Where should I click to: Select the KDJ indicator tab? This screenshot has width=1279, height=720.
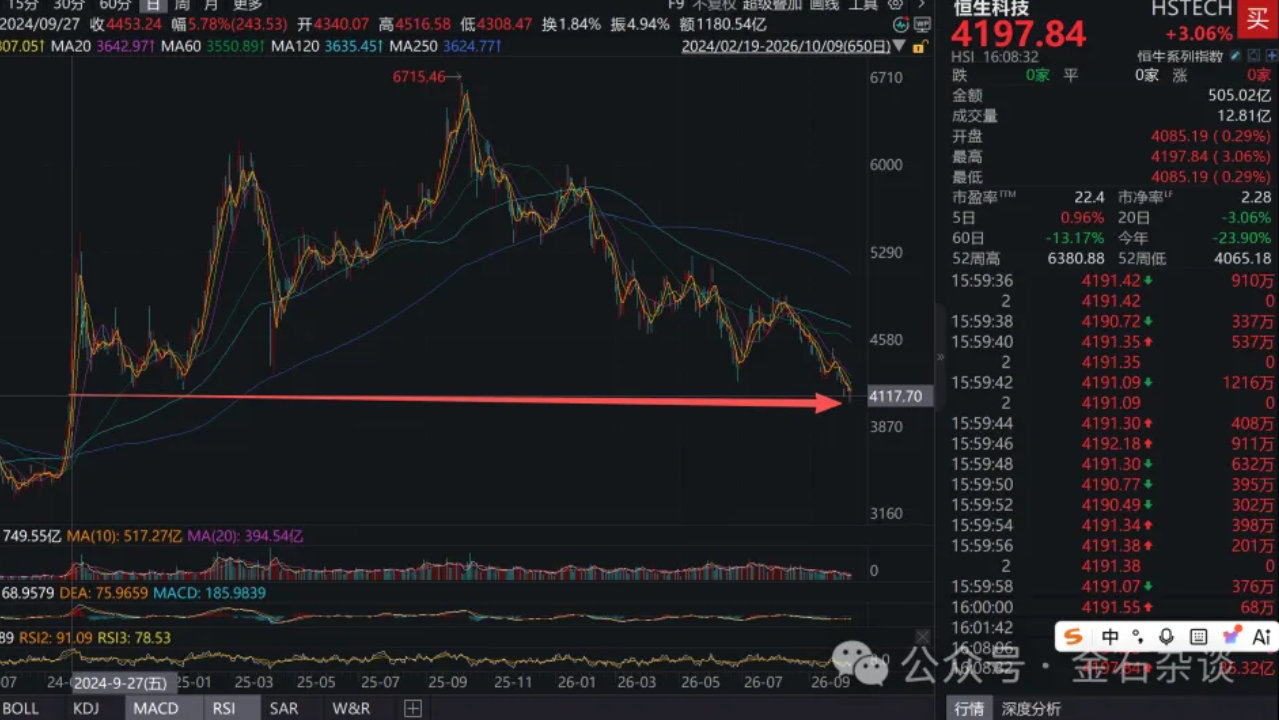[86, 708]
